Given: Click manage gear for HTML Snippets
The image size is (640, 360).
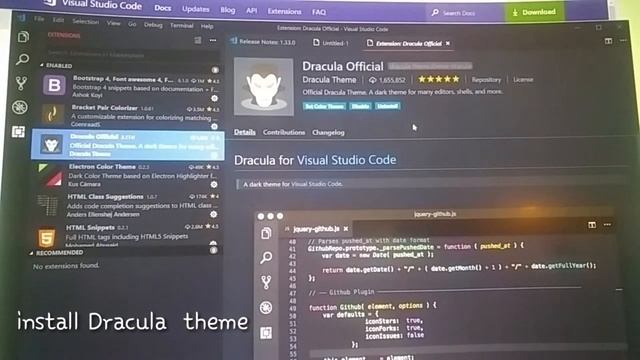Looking at the screenshot, I should (x=213, y=244).
